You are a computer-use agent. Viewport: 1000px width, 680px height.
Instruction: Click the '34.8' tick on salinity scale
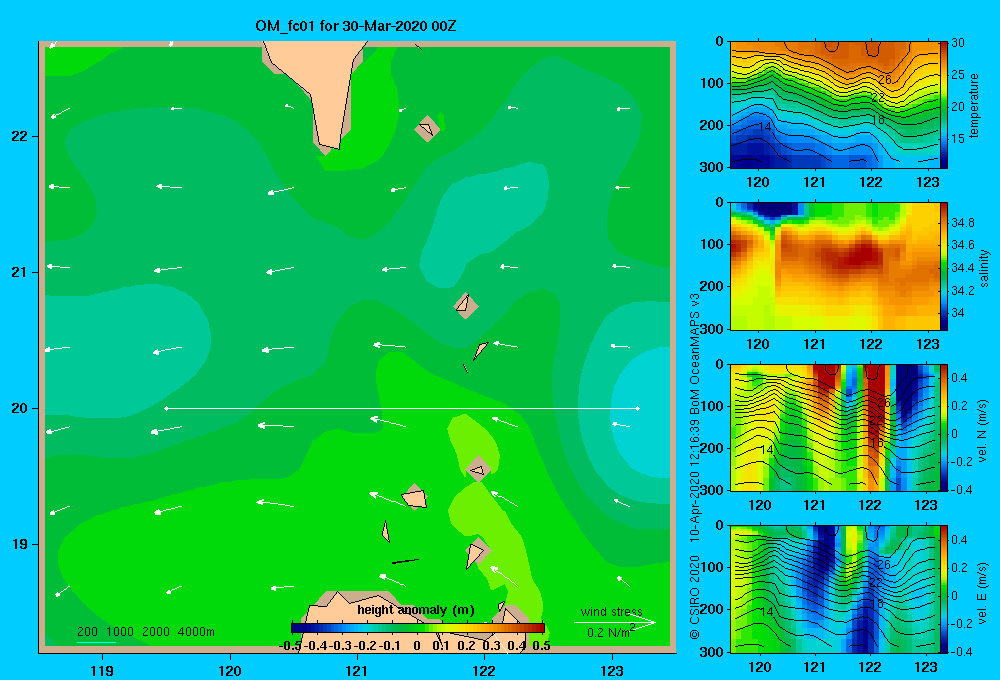pos(962,223)
